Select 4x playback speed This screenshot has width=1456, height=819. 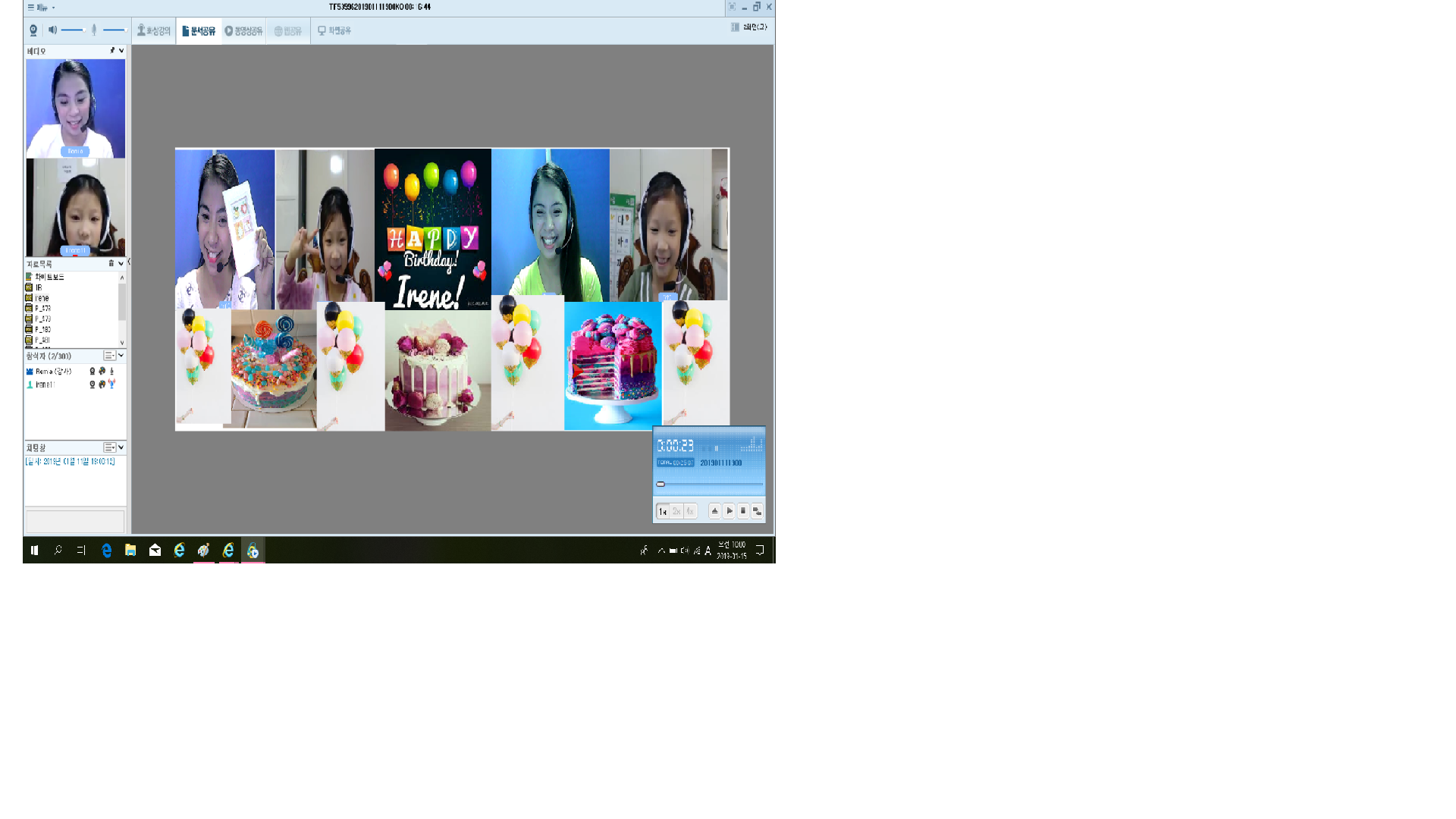click(x=690, y=511)
